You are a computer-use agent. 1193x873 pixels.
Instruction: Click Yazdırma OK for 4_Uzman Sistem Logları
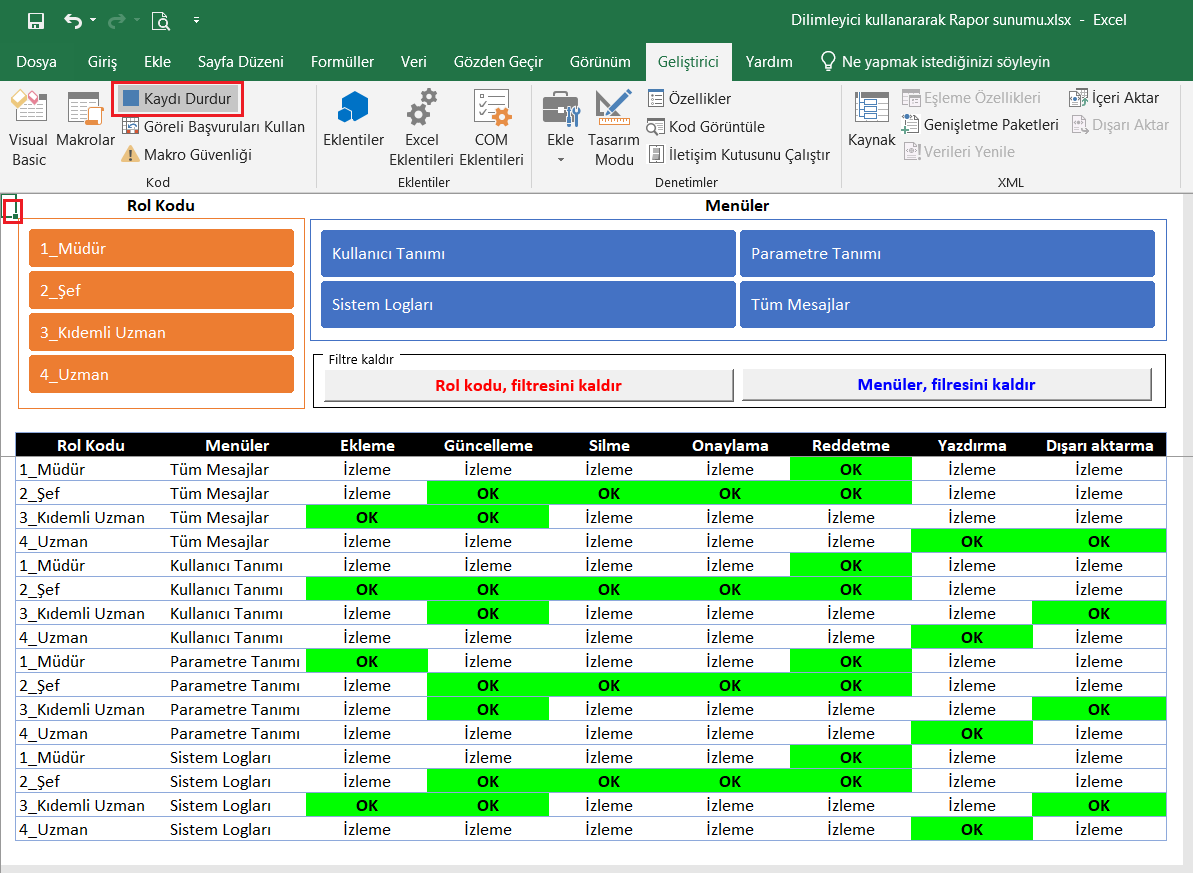point(972,830)
